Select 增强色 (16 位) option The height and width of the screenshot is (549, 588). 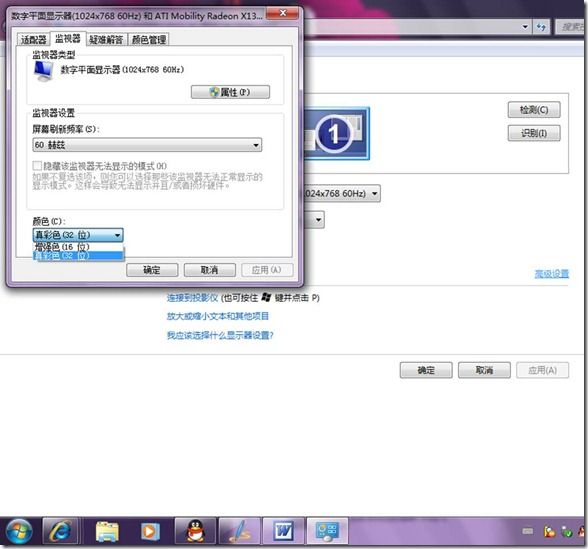pyautogui.click(x=78, y=247)
